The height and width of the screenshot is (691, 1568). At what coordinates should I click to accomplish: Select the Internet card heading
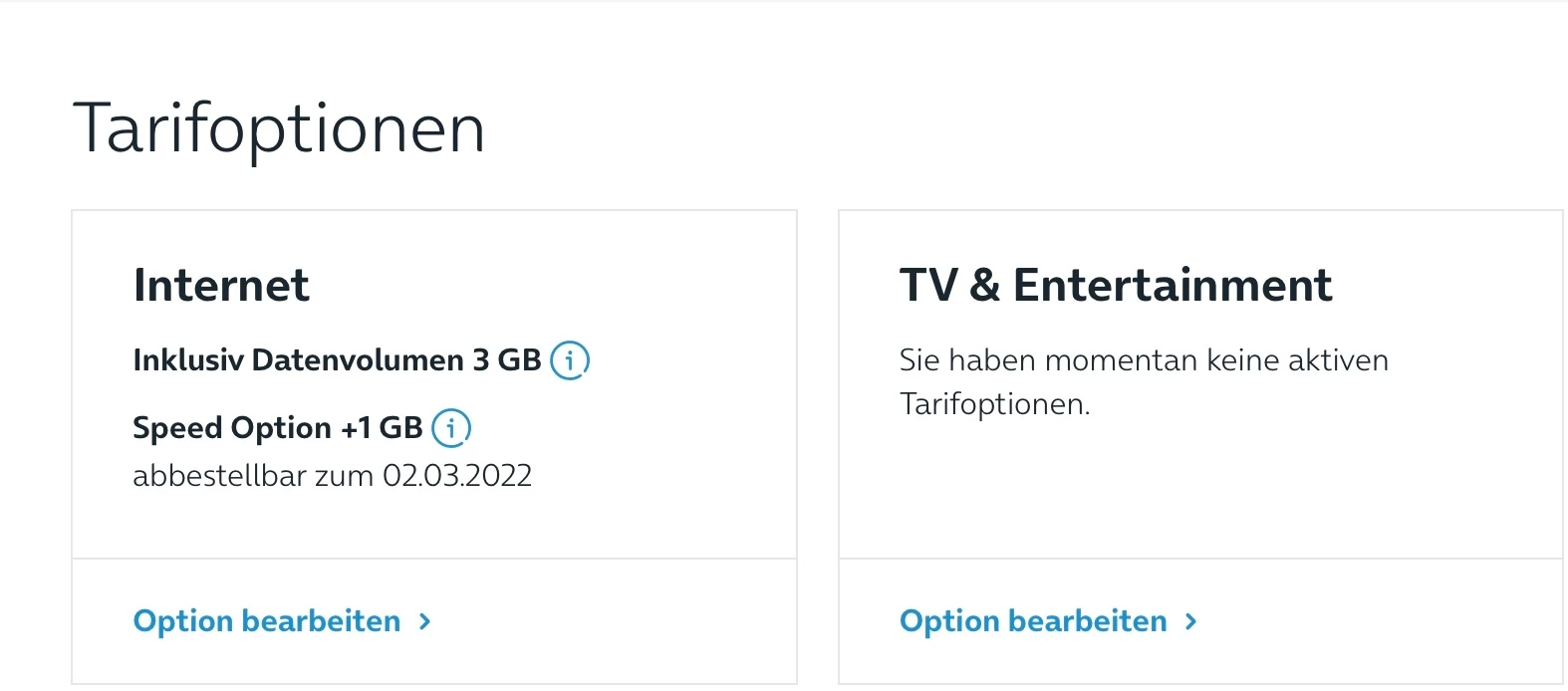[221, 286]
